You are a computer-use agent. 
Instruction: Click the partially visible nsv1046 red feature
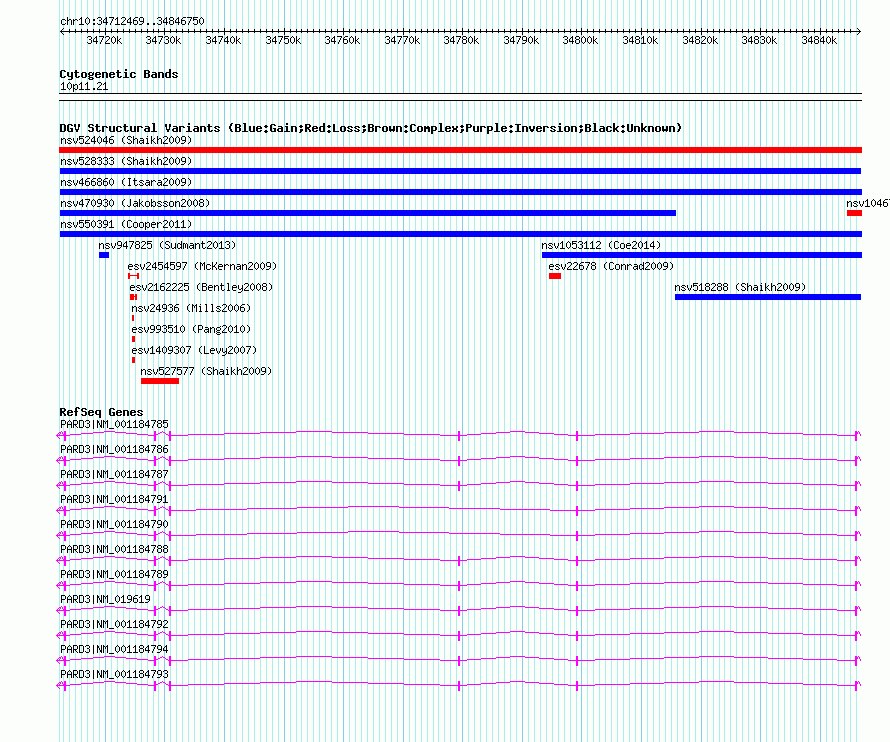[x=854, y=213]
